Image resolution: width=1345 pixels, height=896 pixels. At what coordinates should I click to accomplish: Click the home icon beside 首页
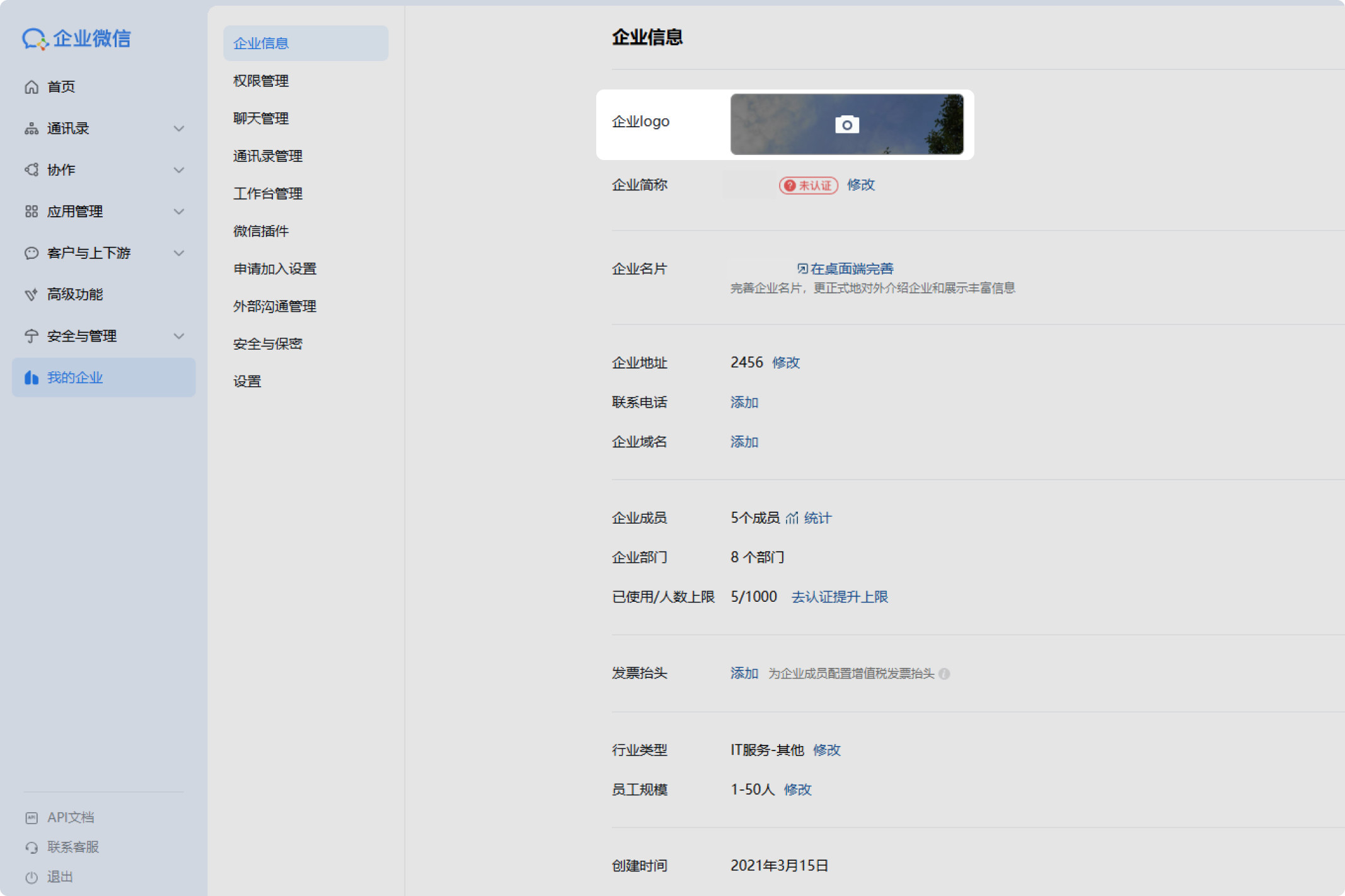[x=32, y=87]
